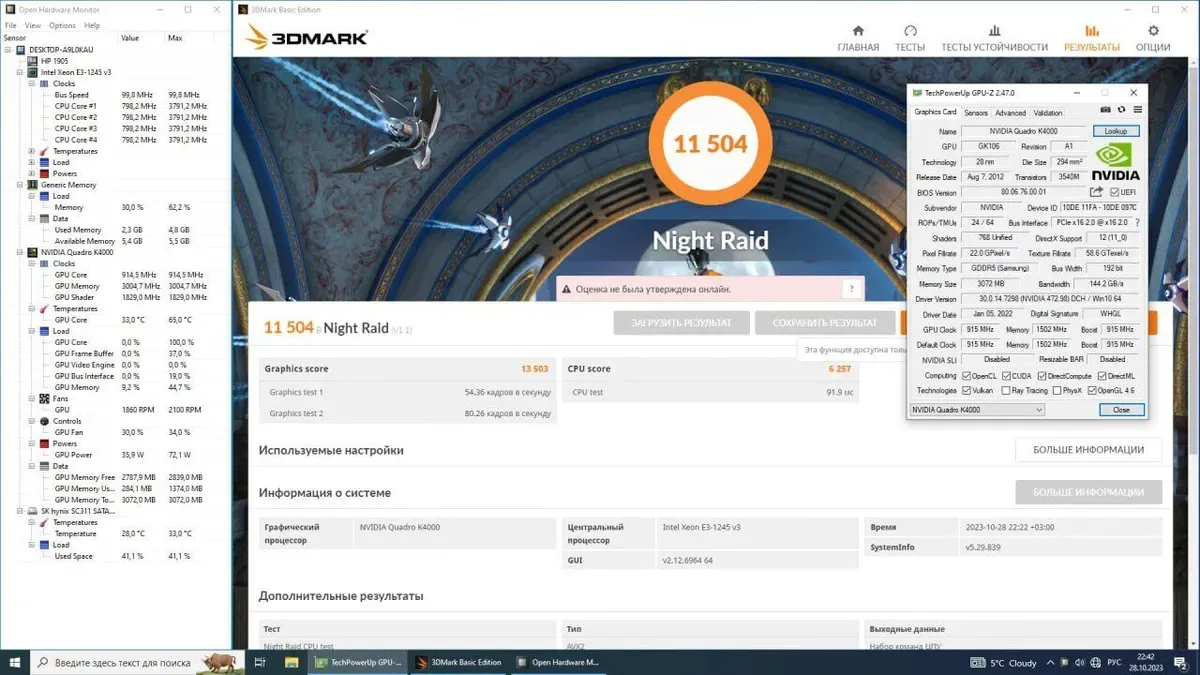Screen dimensions: 1200x675
Task: Open the GPU-Z hamburger menu
Action: (x=1137, y=110)
